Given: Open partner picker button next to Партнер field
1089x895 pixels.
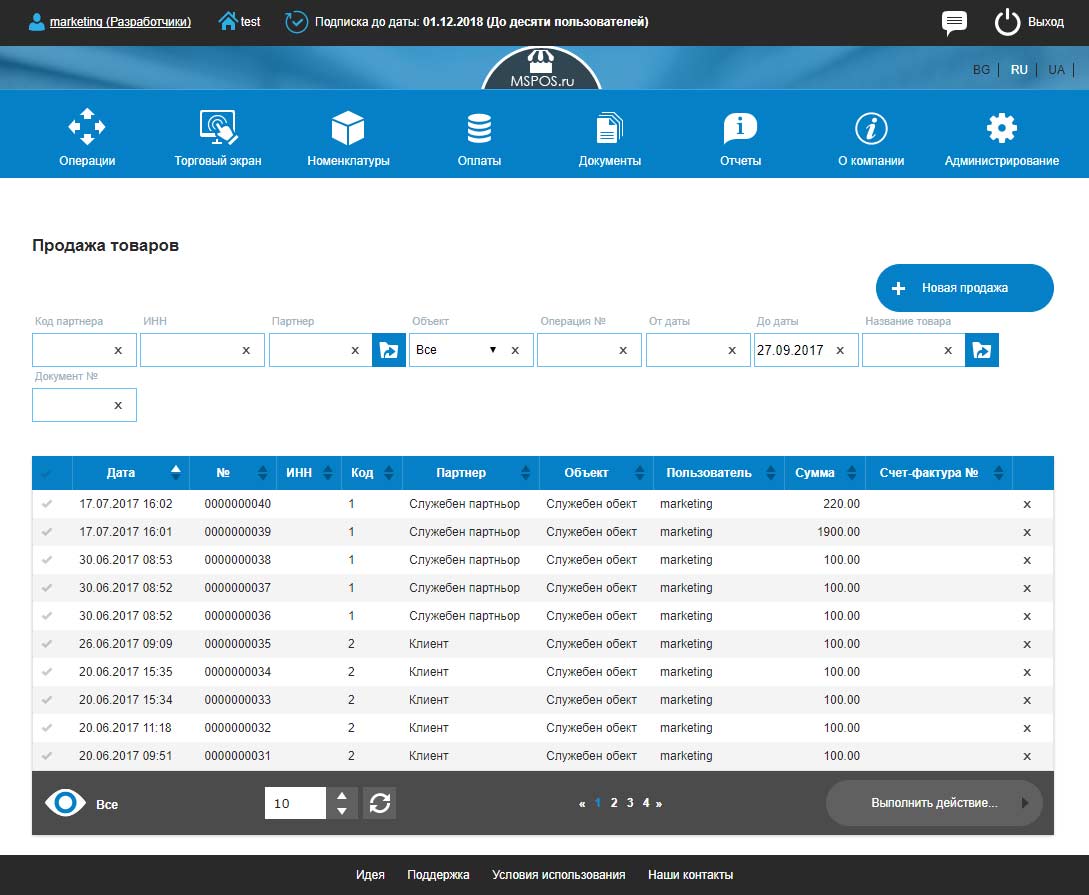Looking at the screenshot, I should point(389,350).
